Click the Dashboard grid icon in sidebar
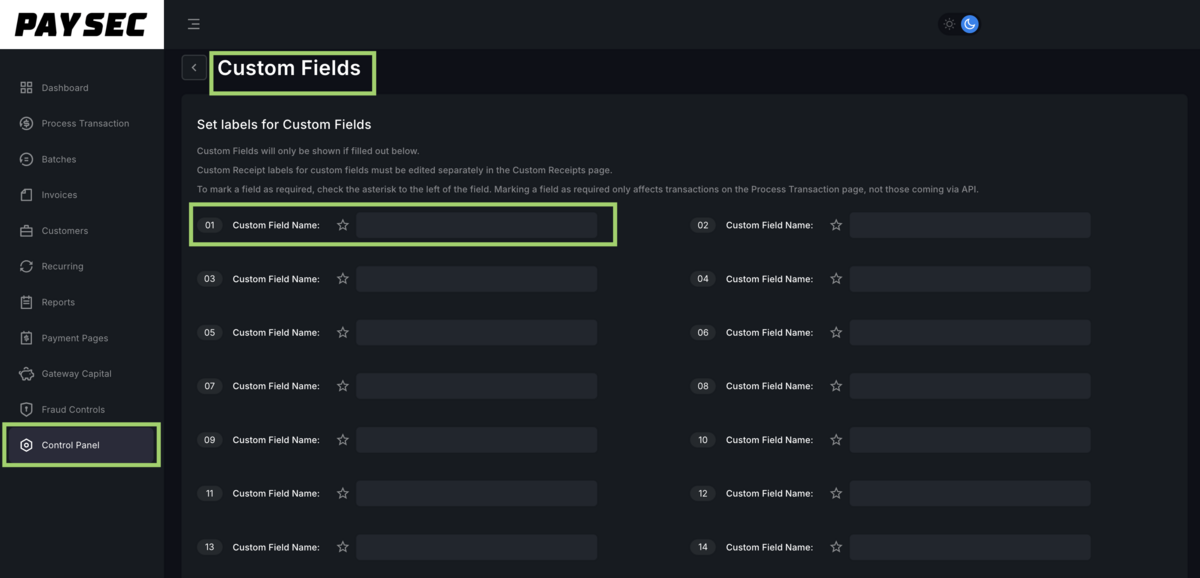Viewport: 1200px width, 578px height. click(x=26, y=88)
